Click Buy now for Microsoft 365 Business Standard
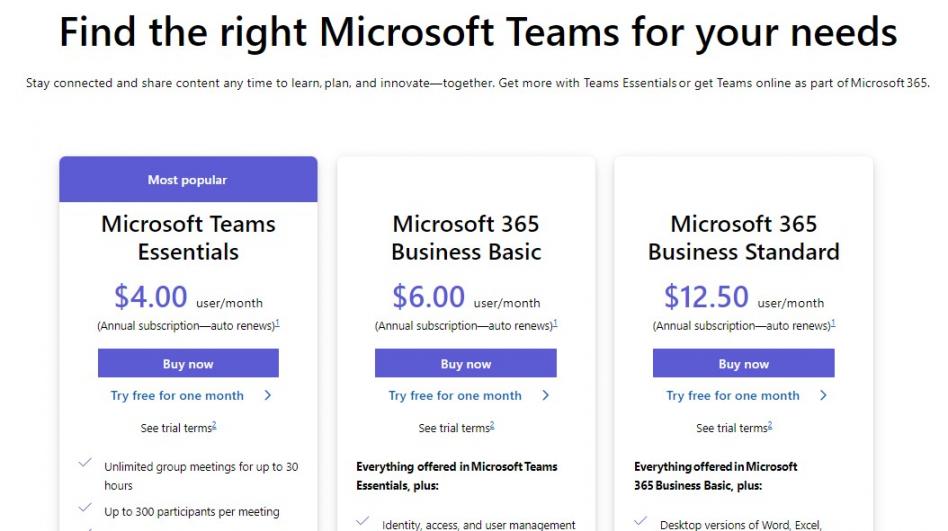The height and width of the screenshot is (531, 948). (x=743, y=364)
